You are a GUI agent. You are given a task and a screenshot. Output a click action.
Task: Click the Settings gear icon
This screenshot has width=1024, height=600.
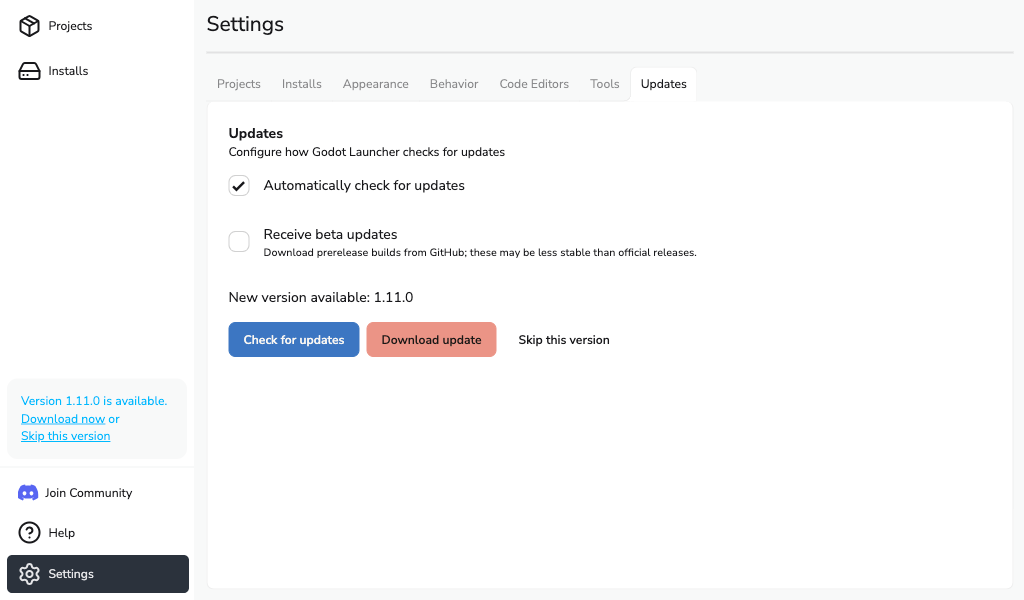point(29,574)
